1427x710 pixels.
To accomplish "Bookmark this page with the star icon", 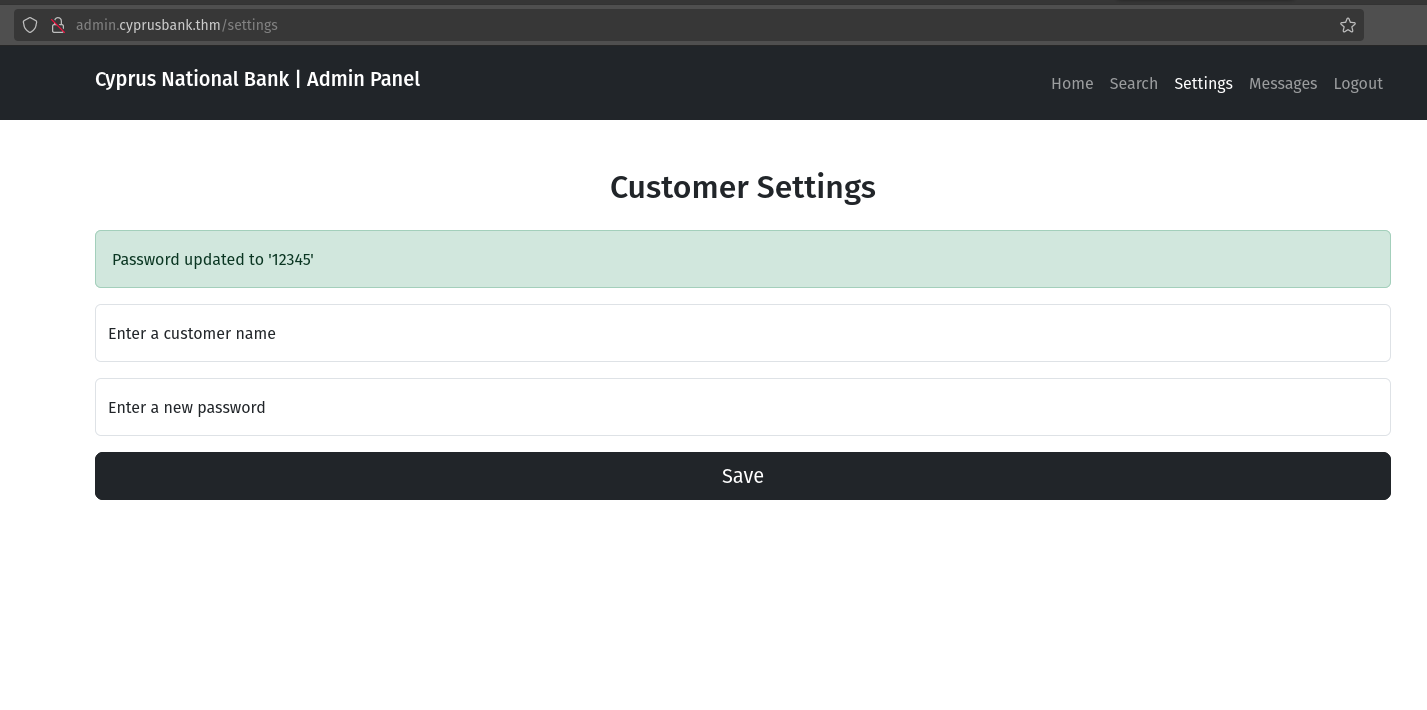I will (x=1348, y=25).
